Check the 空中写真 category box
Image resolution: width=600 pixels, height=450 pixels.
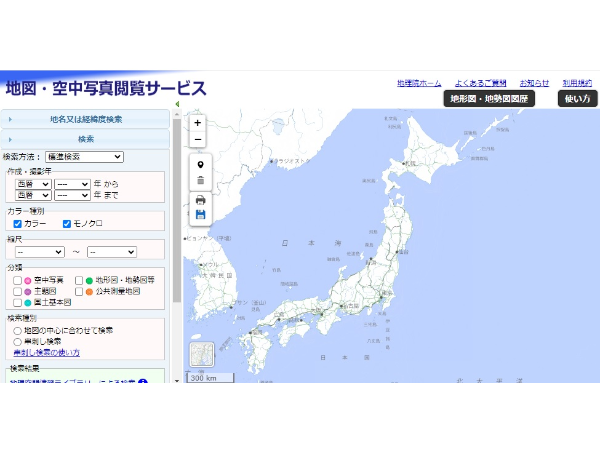coord(17,280)
